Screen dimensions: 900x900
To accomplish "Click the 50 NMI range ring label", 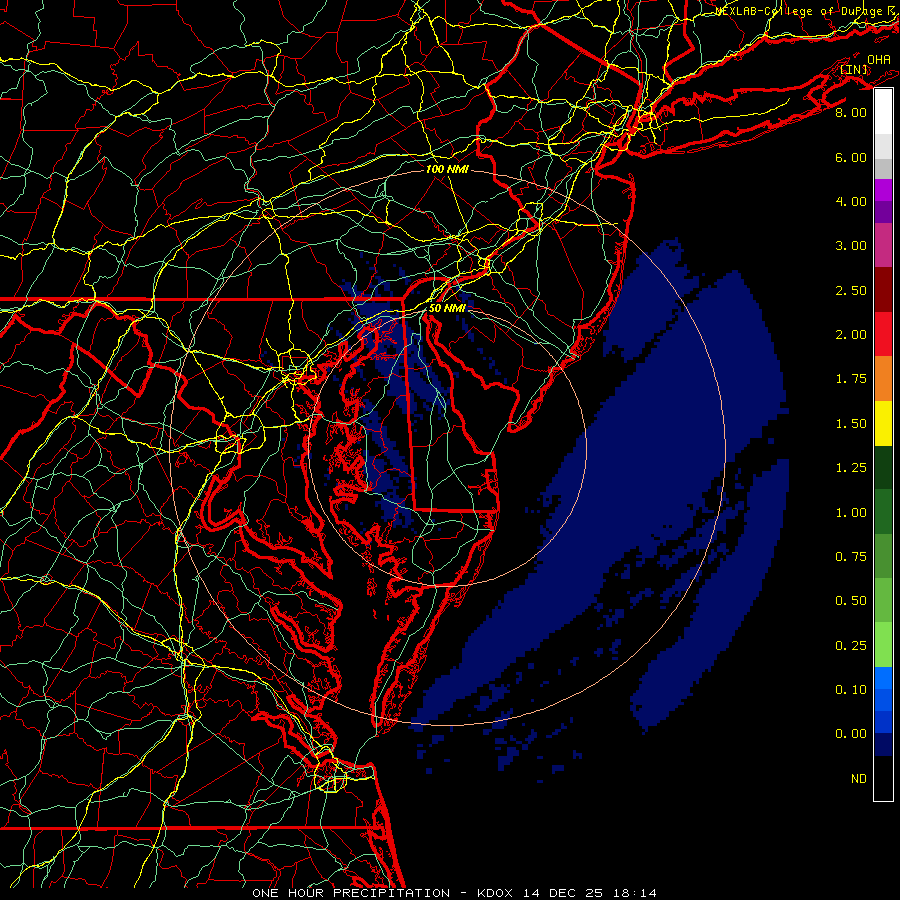I will 447,308.
